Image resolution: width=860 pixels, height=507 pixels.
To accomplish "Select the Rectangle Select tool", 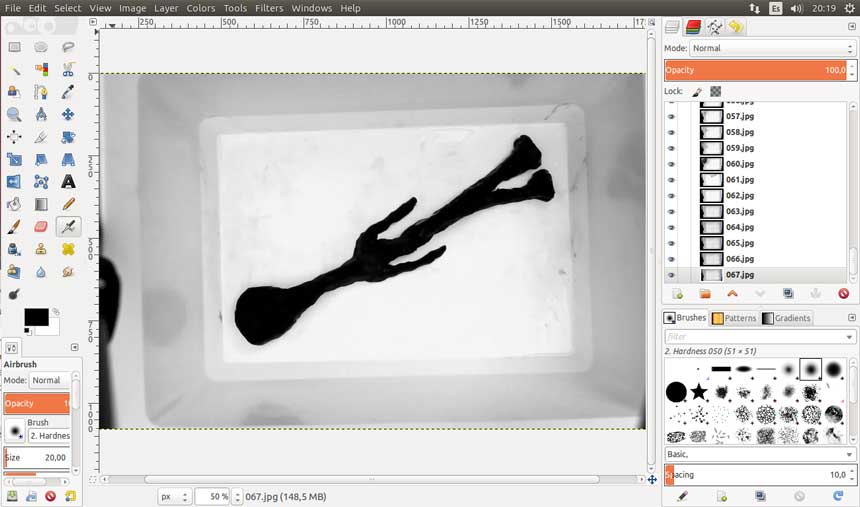I will coord(14,47).
